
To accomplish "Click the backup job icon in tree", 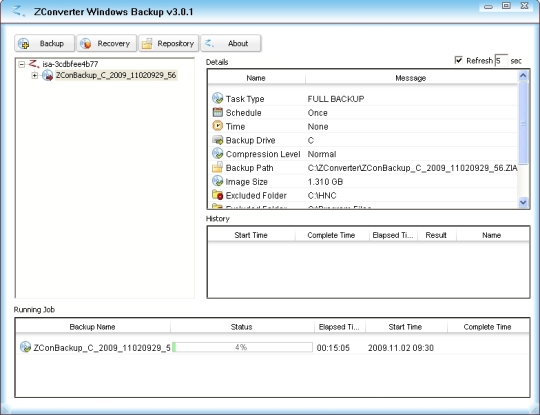I will click(48, 75).
